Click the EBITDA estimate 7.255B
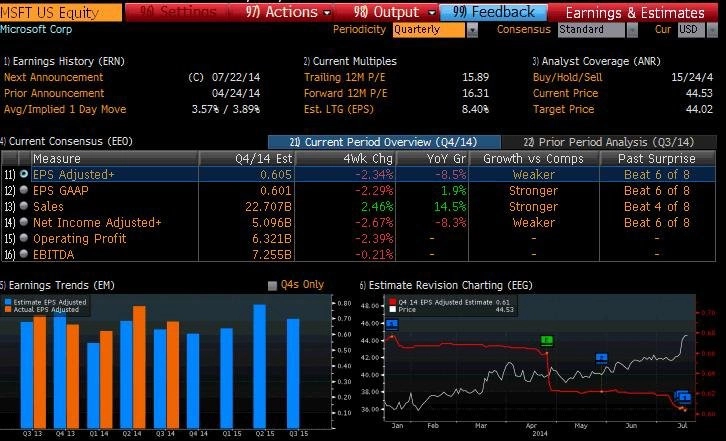The height and width of the screenshot is (441, 726). click(272, 254)
